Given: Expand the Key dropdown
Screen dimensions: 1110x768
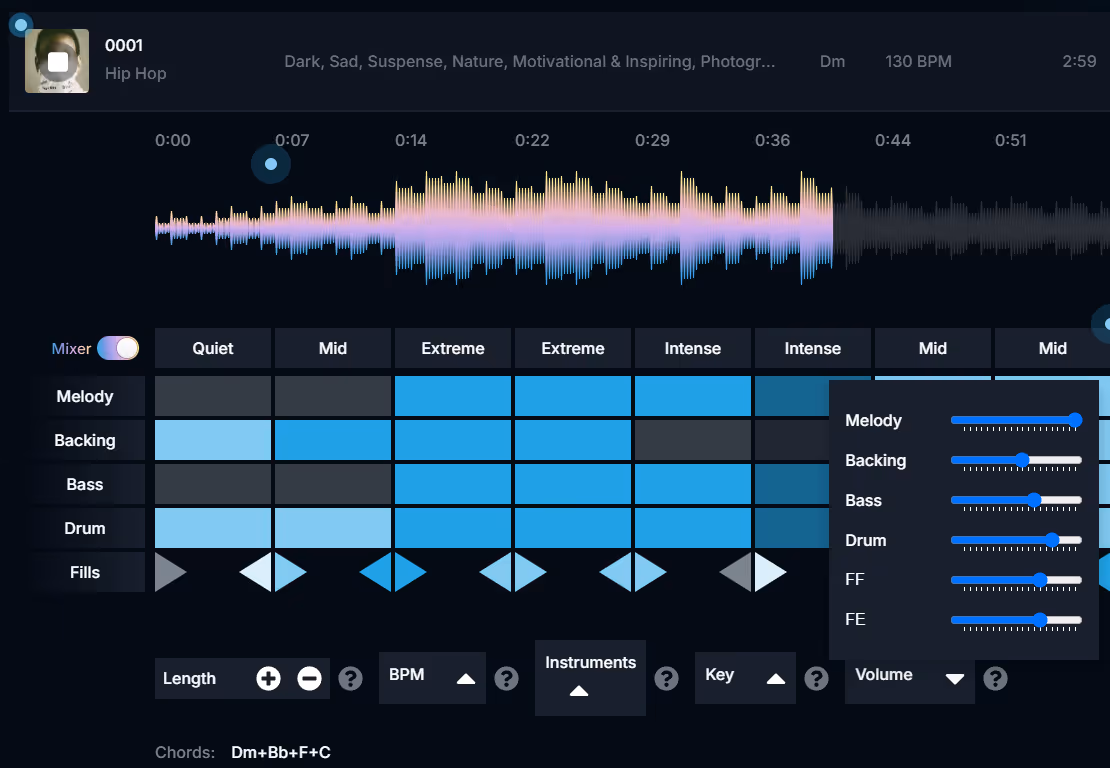Looking at the screenshot, I should point(745,677).
